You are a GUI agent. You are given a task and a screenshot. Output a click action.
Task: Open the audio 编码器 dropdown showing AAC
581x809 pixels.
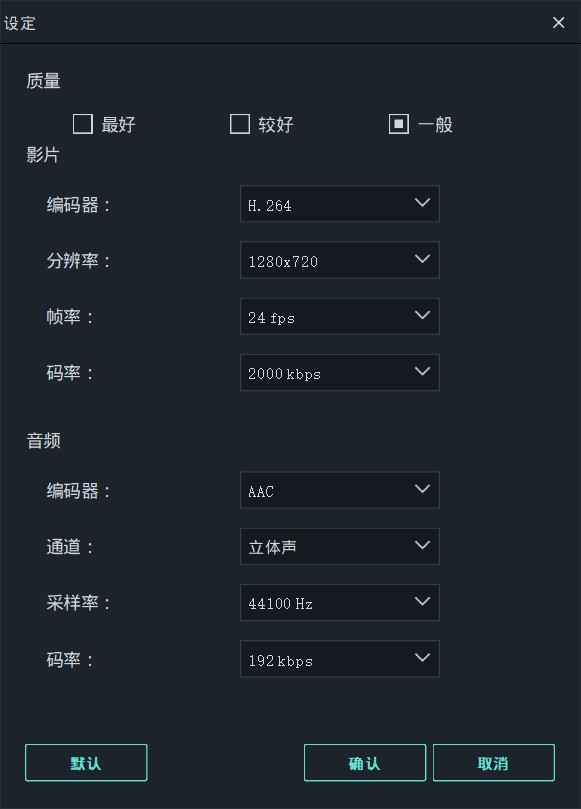pos(339,490)
